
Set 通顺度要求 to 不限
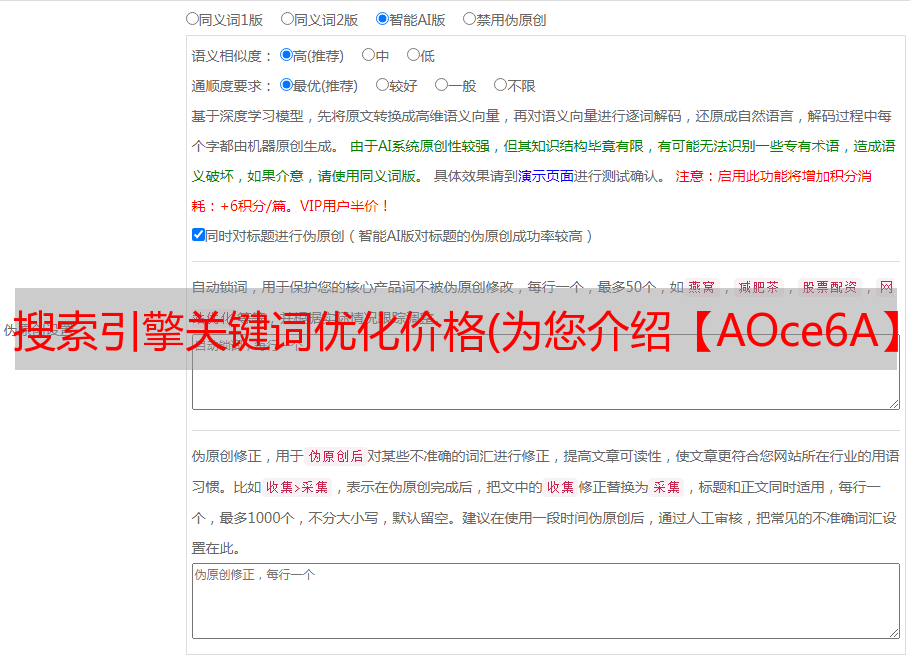point(500,85)
